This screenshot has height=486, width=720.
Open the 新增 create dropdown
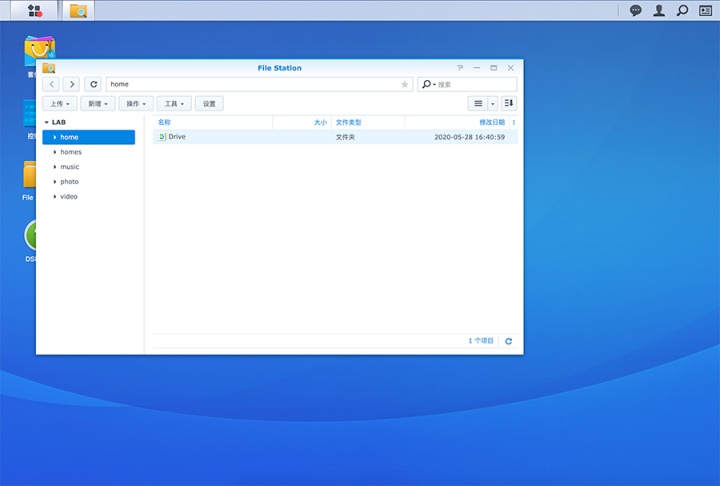click(x=98, y=104)
